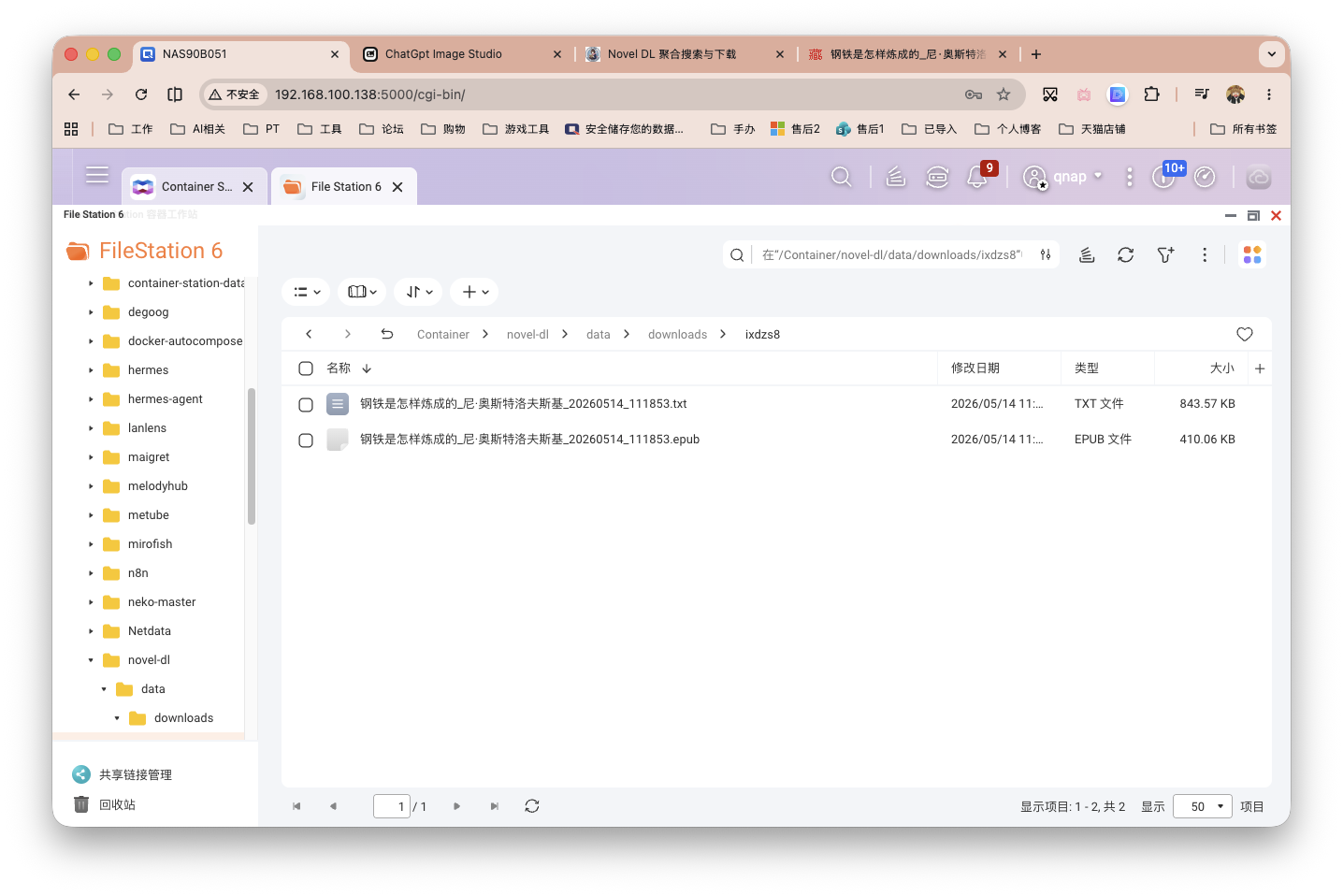The image size is (1343, 896).
Task: Open external devices icon in QTS header
Action: [x=937, y=177]
